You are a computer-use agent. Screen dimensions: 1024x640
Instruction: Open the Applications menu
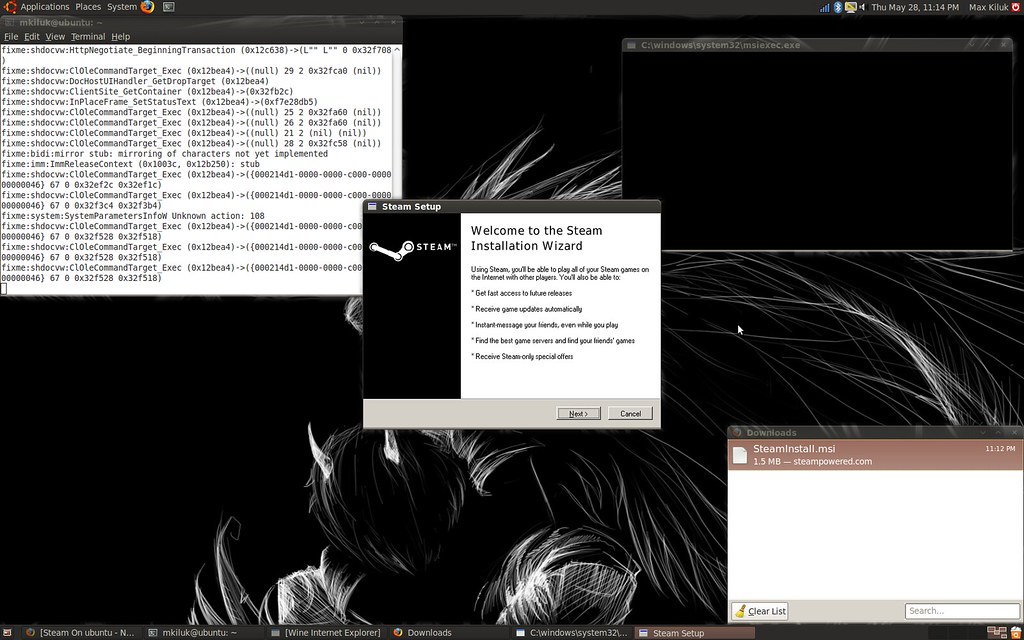click(x=44, y=7)
